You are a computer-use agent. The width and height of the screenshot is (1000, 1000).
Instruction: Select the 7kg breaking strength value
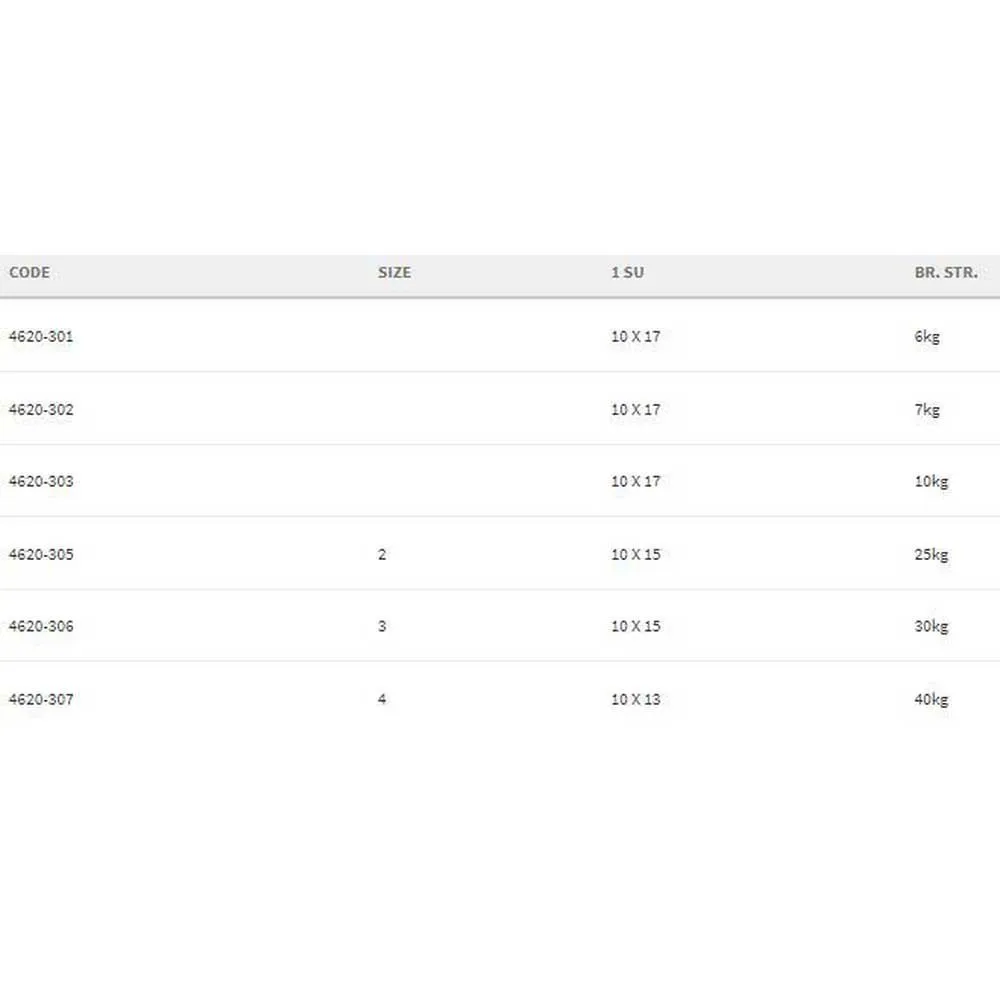[x=927, y=409]
